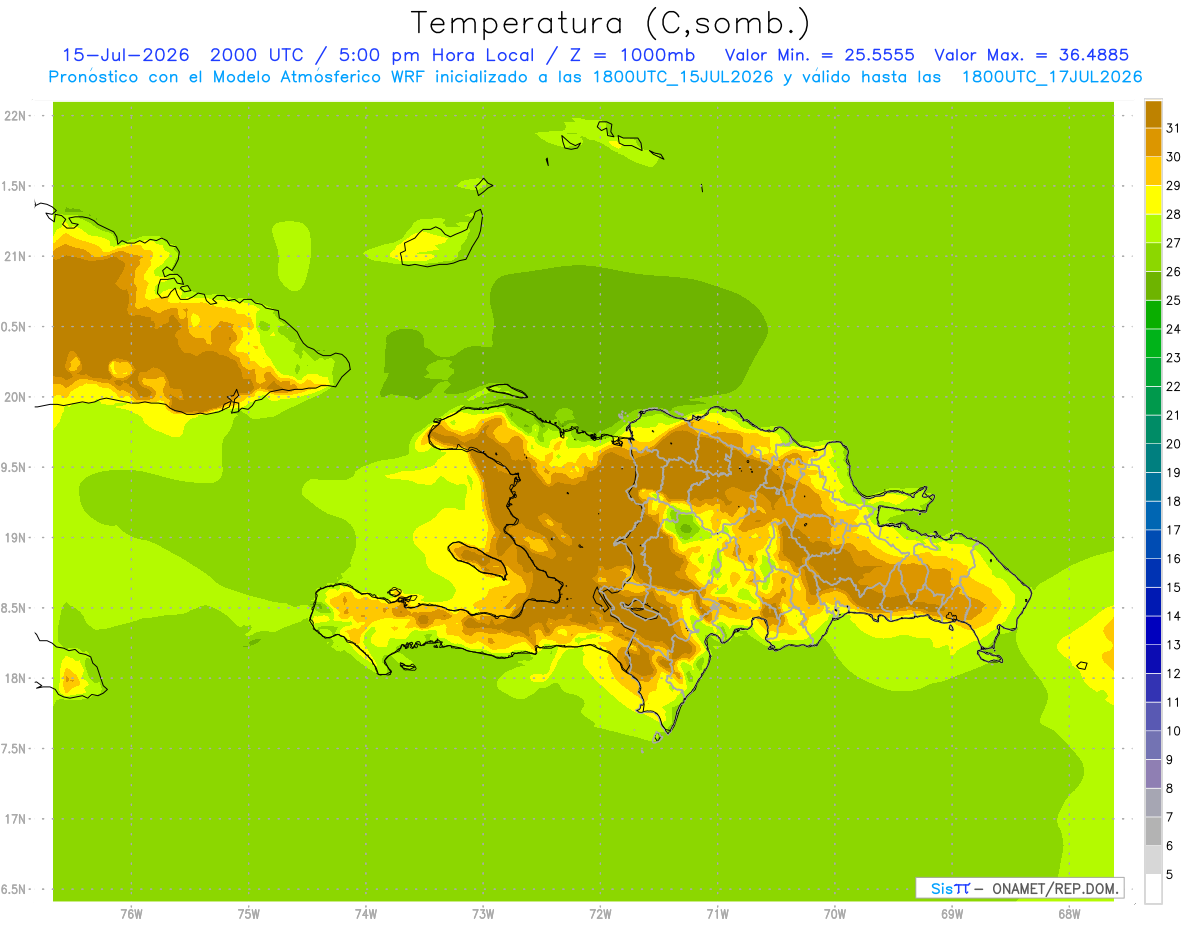Click the color scale label "9"
1200x927 pixels.
click(1169, 760)
